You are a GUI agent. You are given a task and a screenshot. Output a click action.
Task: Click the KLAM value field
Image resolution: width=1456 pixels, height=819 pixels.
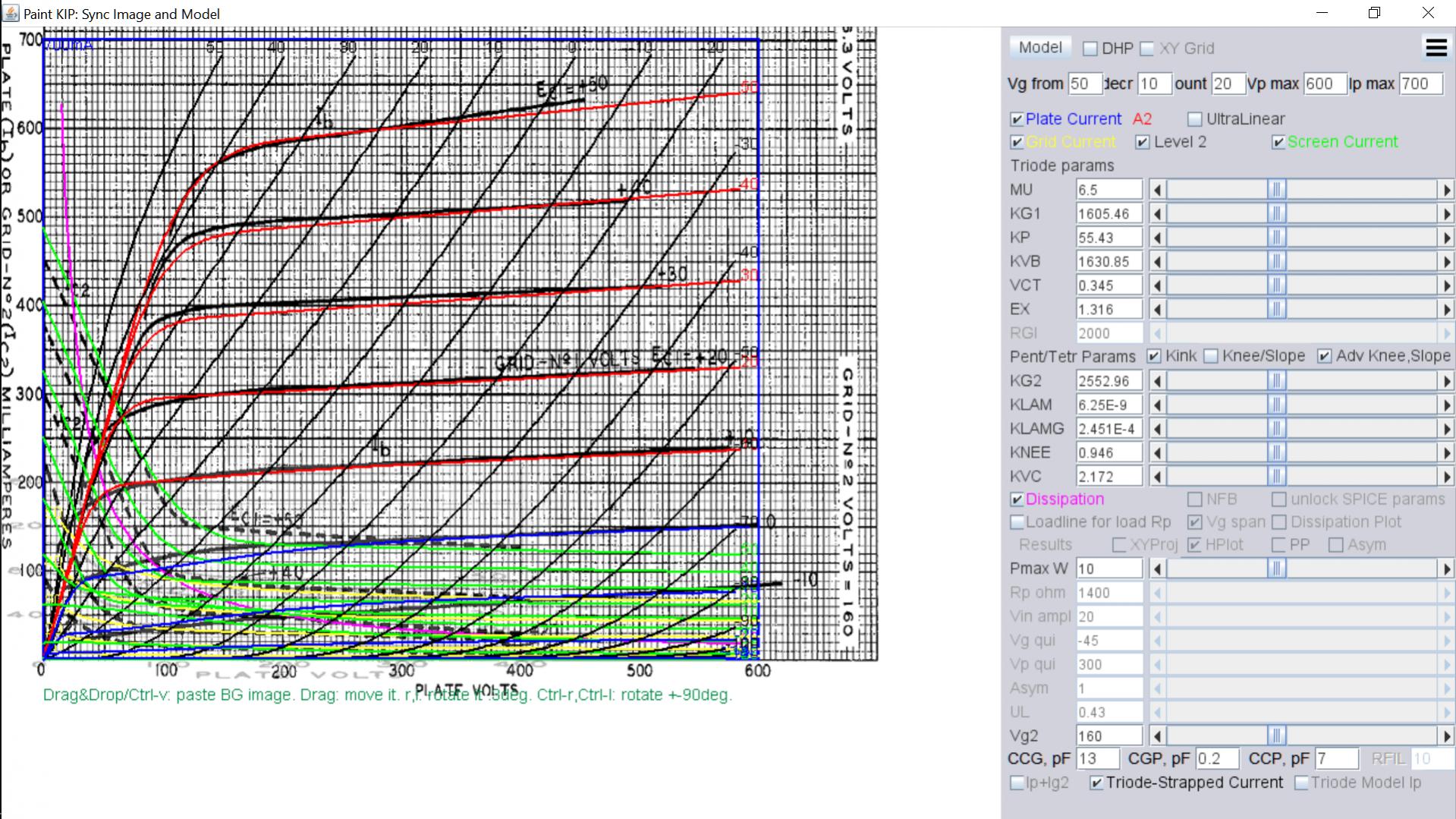1109,405
